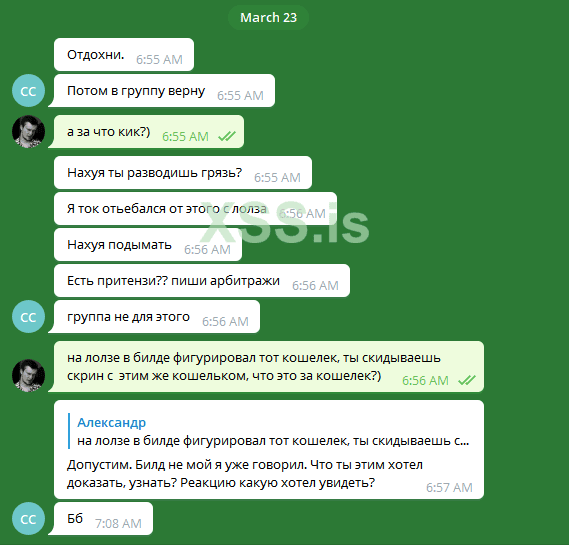Select 'Нахуя ты разводишь грязь?' message bubble
The image size is (569, 546).
click(183, 173)
